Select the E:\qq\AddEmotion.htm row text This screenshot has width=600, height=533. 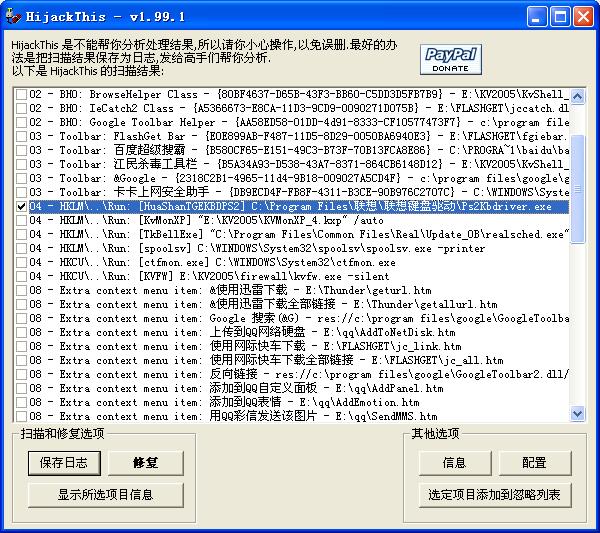[224, 402]
